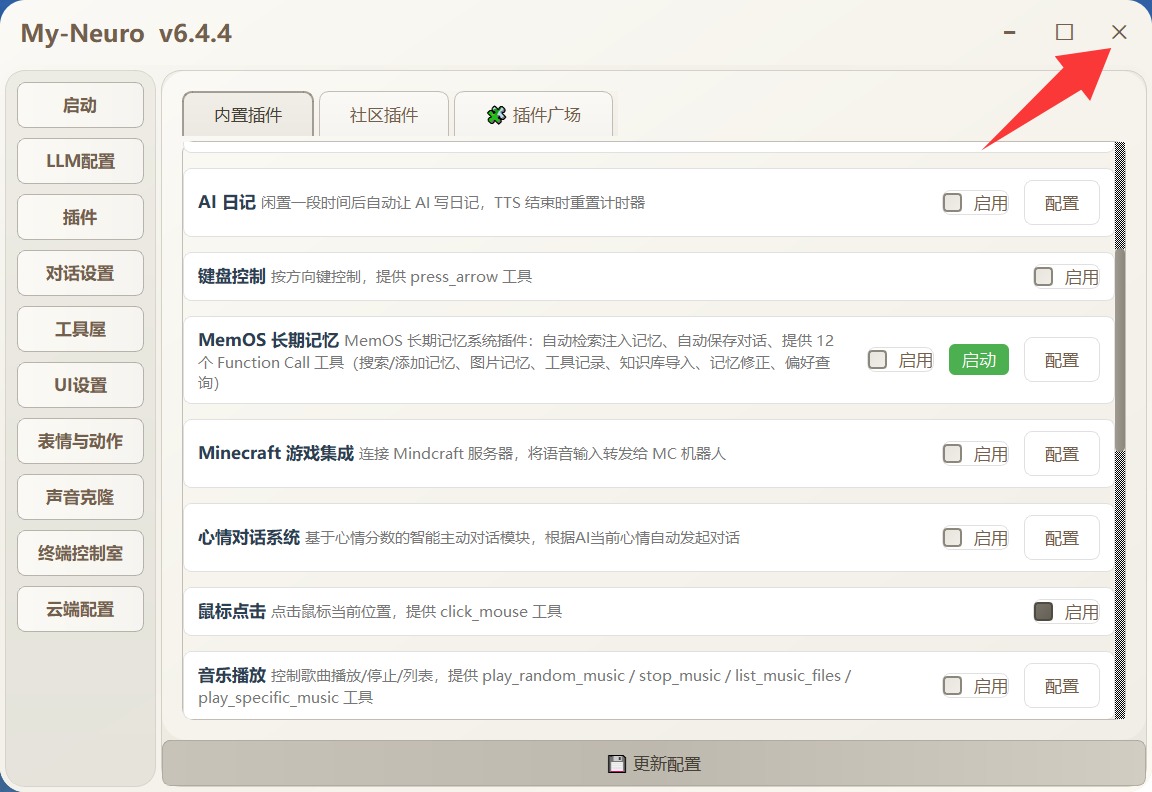Open the 终端控制室 sidebar section
Screen dimensions: 1152x792
80,553
